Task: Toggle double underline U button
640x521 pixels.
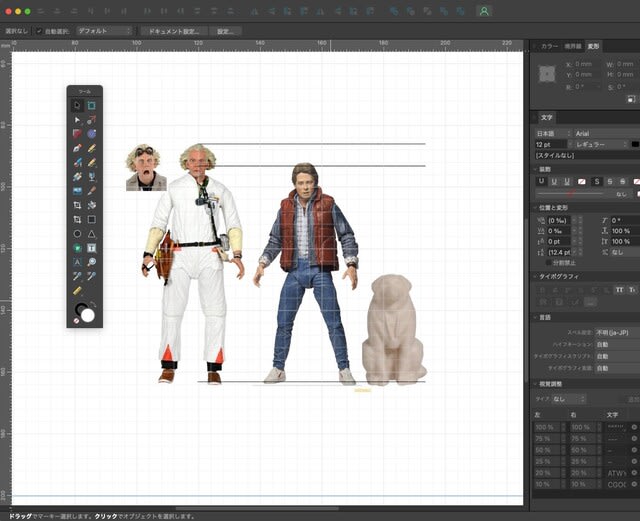Action: pos(567,181)
